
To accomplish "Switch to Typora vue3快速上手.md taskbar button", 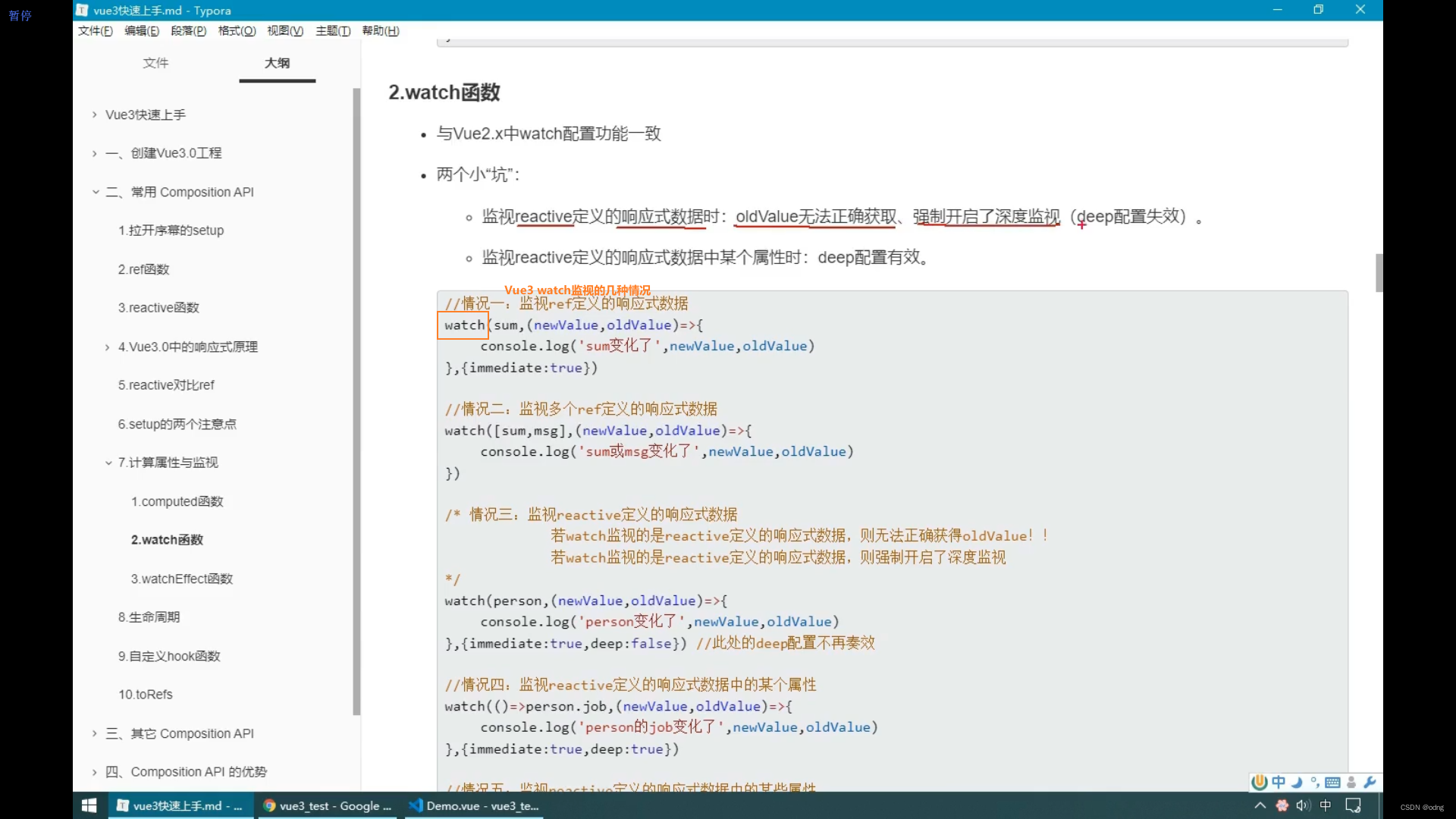I will coord(180,805).
